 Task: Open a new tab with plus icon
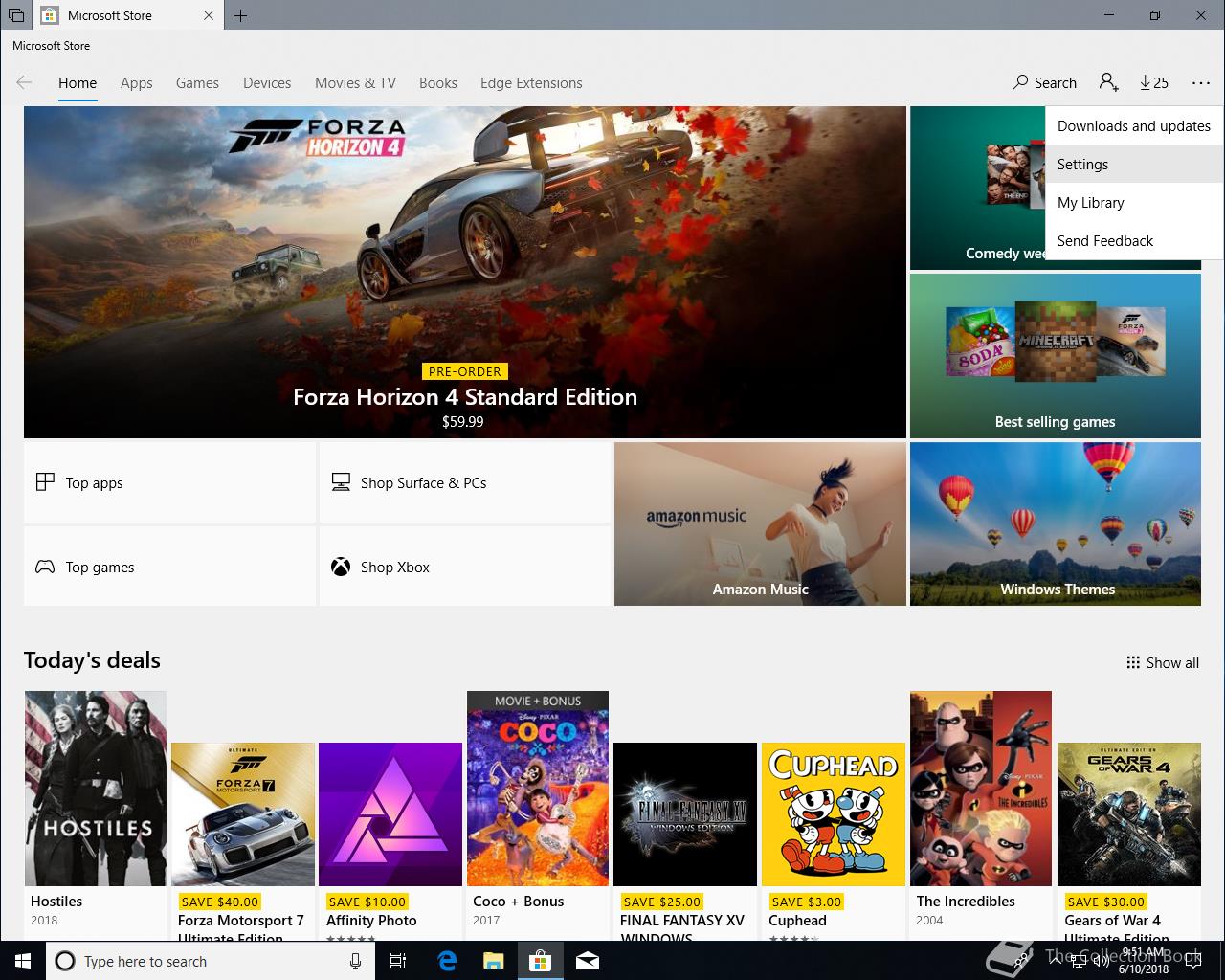[x=240, y=15]
